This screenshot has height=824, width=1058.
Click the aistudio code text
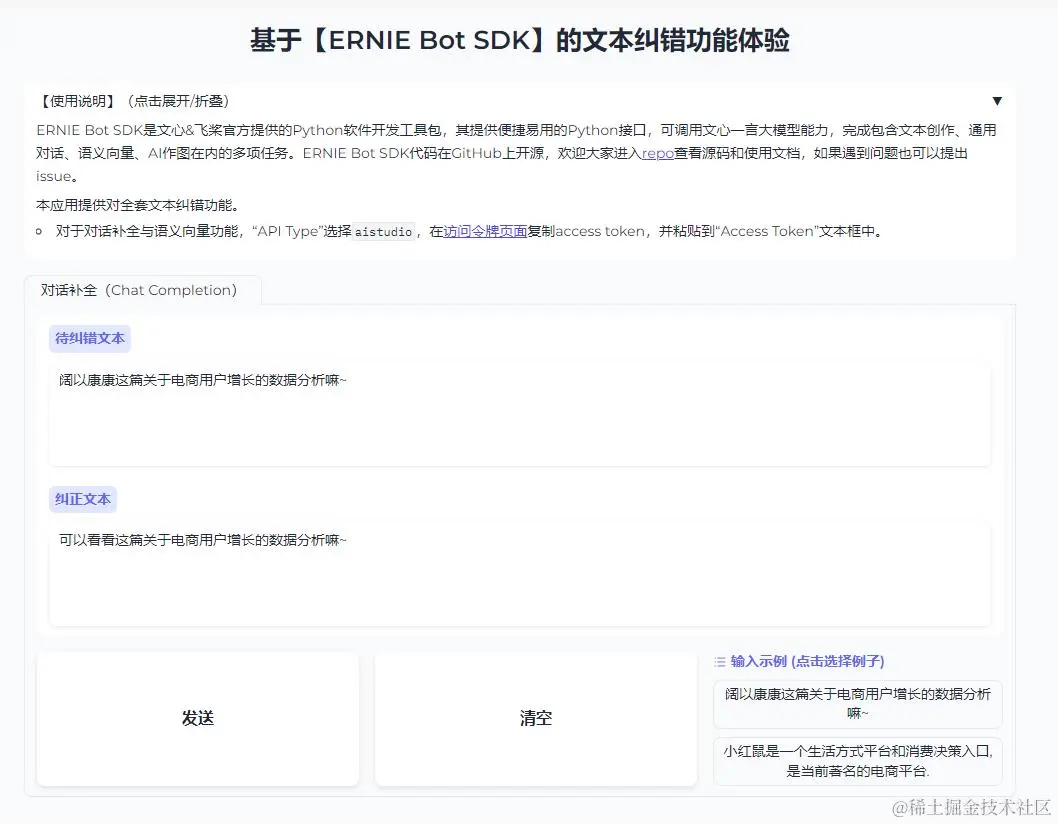383,231
